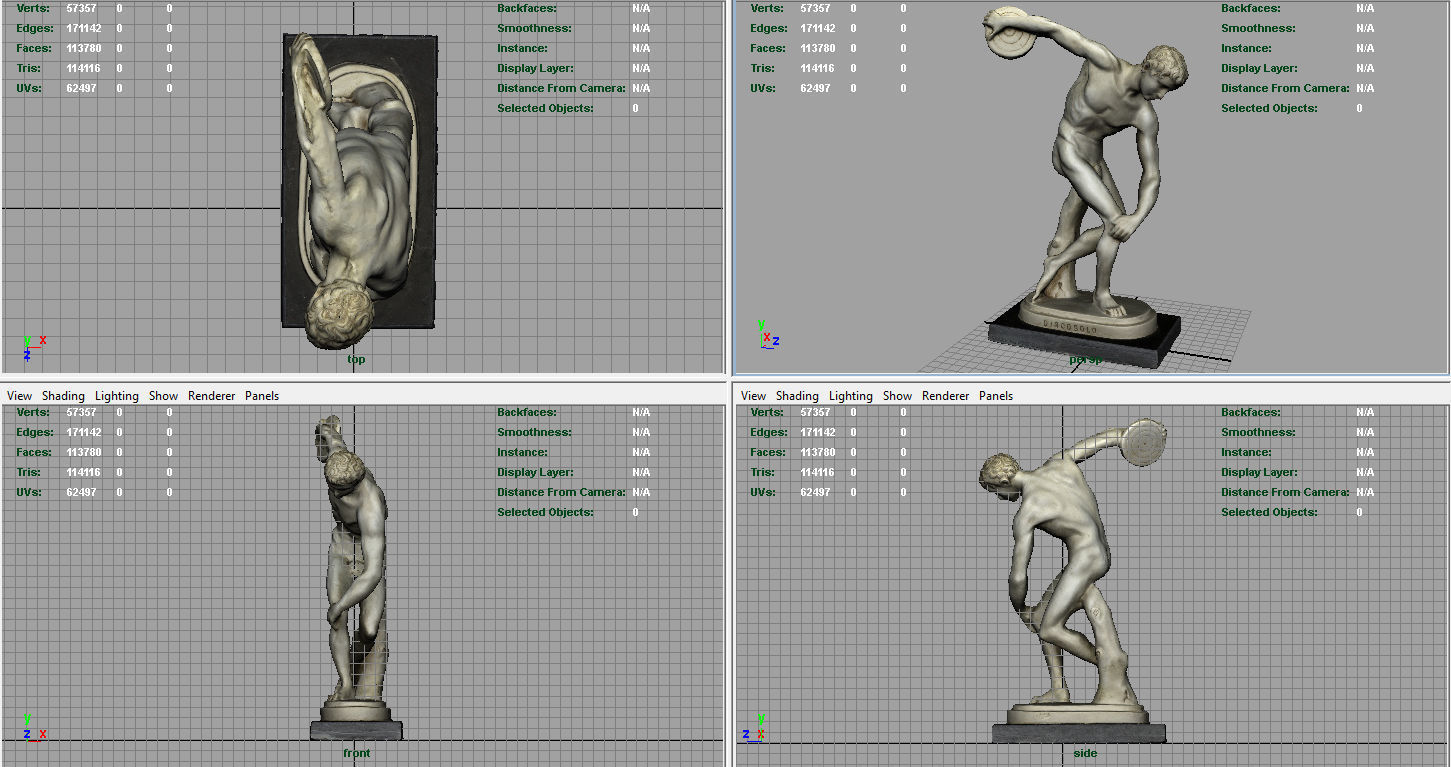Click the '171142' edge count in the top view
Screen dimensions: 1451x767
pyautogui.click(x=82, y=28)
